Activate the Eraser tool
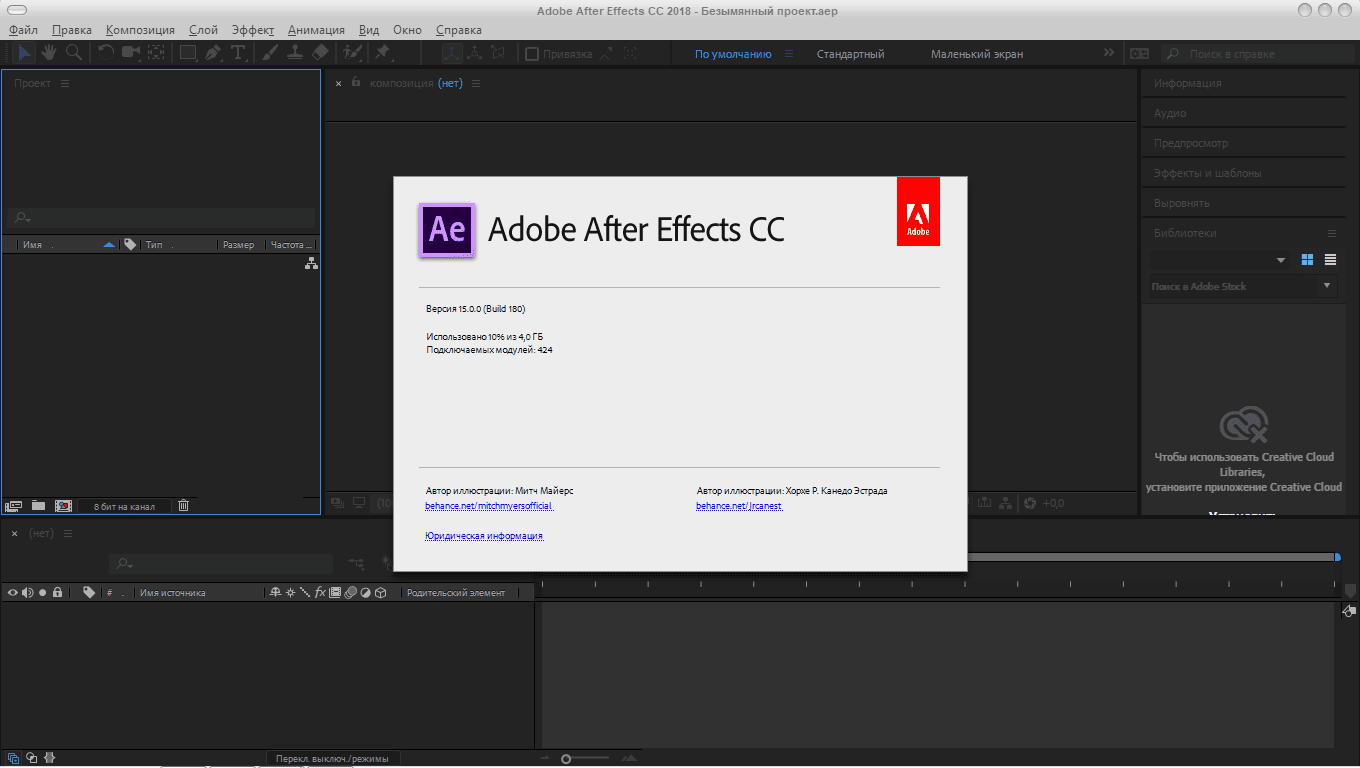 click(x=320, y=53)
